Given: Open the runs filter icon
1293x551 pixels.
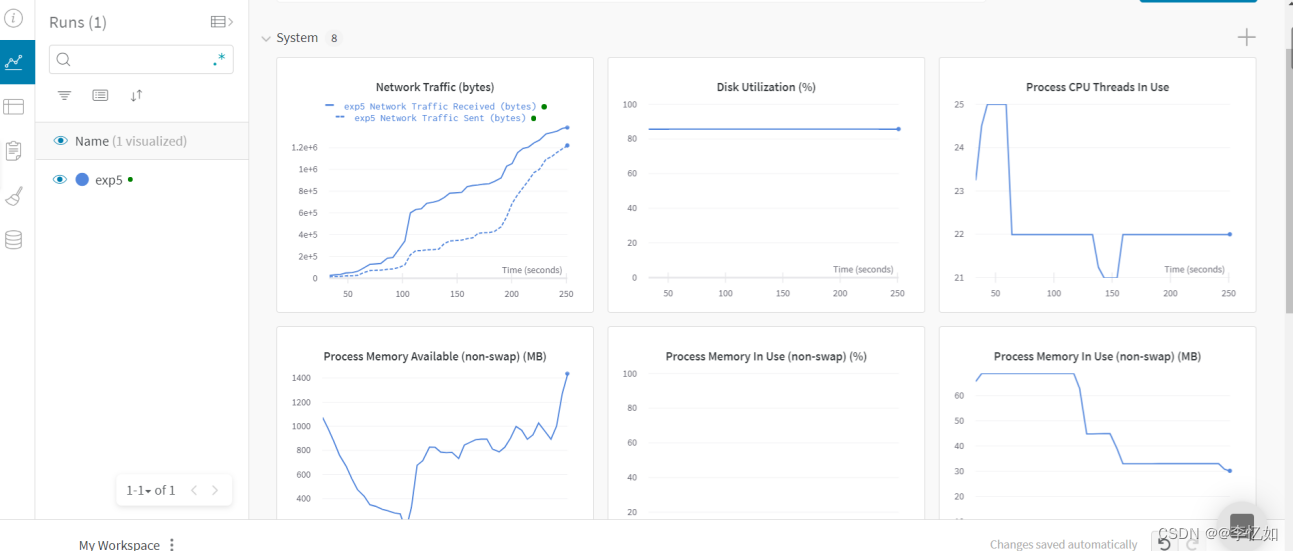Looking at the screenshot, I should 64,95.
